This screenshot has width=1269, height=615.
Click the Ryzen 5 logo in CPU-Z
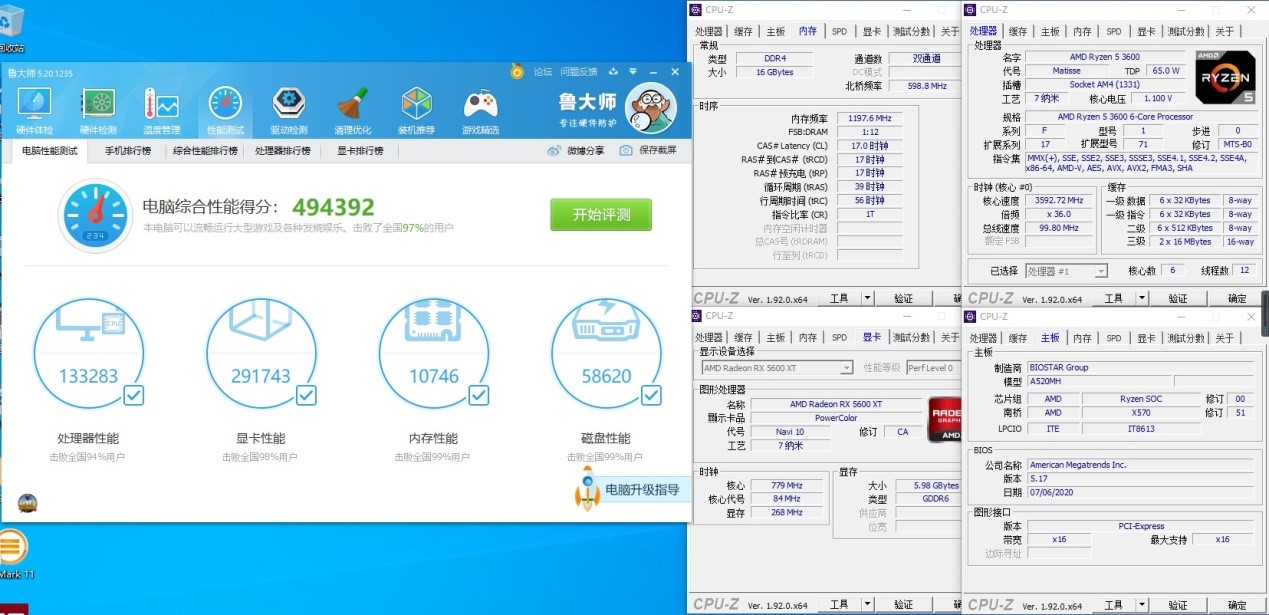(1225, 77)
